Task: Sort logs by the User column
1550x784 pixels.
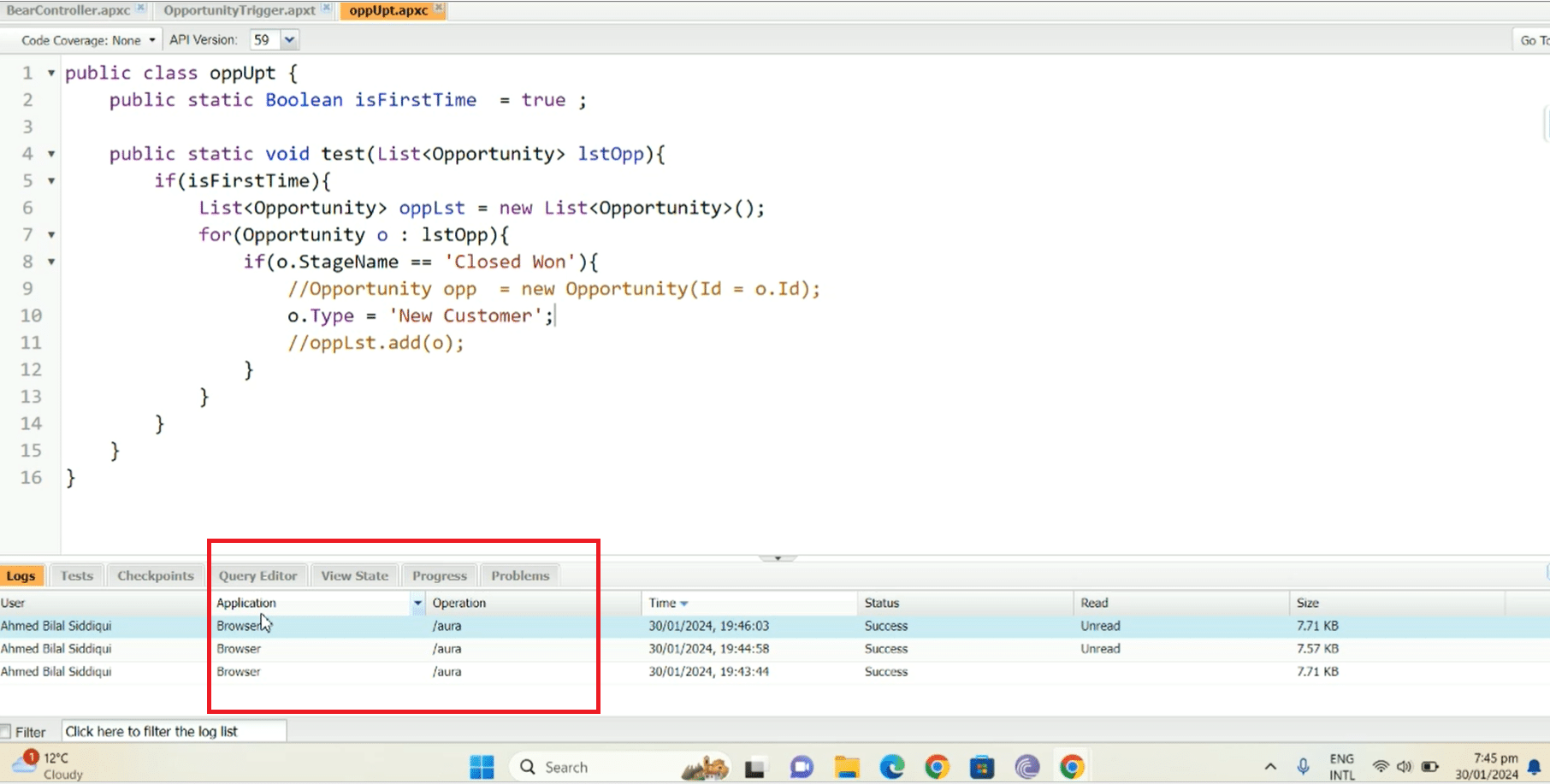Action: (x=103, y=603)
